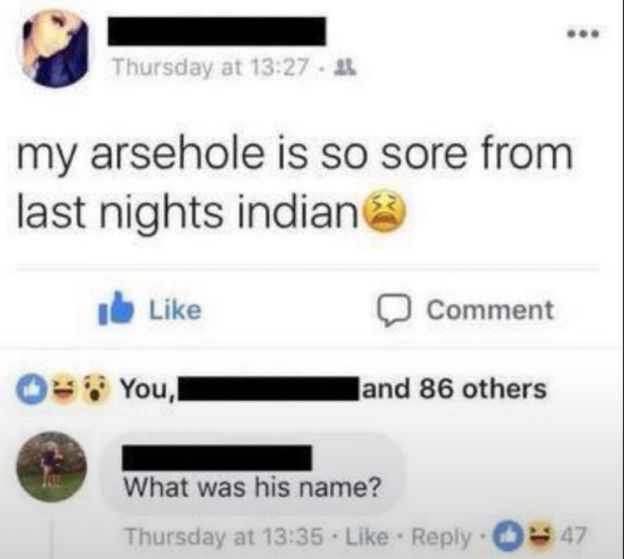Click the Comment button label
This screenshot has height=559, width=624.
coord(490,310)
